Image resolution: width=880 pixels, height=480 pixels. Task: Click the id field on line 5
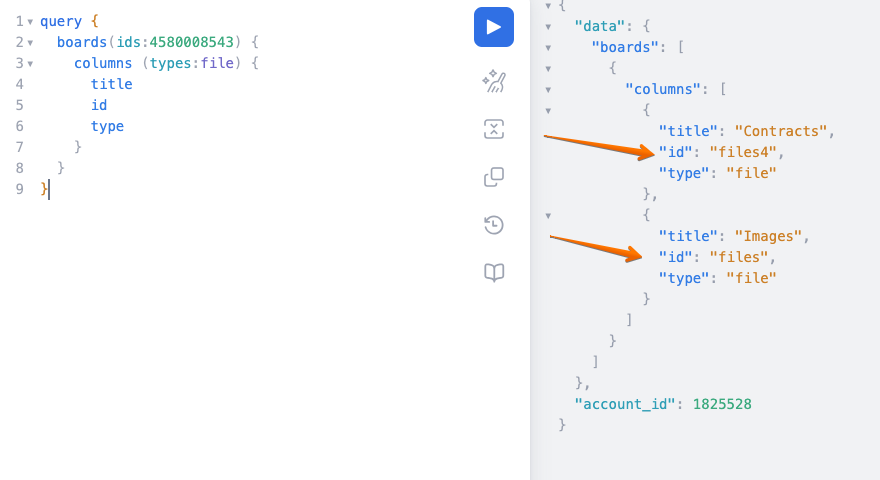point(99,105)
